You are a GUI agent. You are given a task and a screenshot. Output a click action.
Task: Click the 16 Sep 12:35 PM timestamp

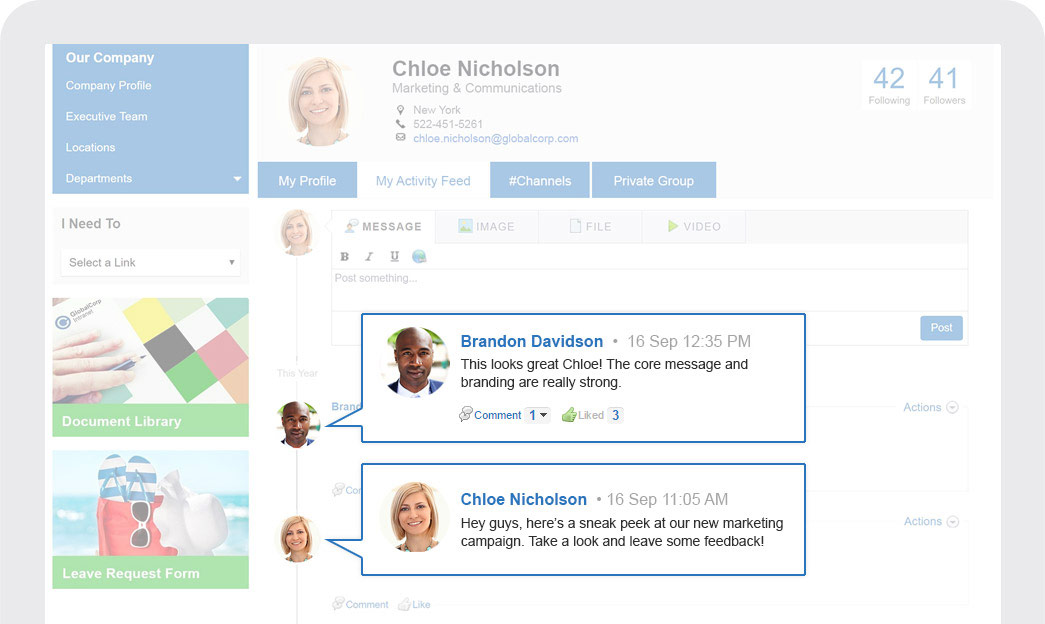[x=689, y=341]
